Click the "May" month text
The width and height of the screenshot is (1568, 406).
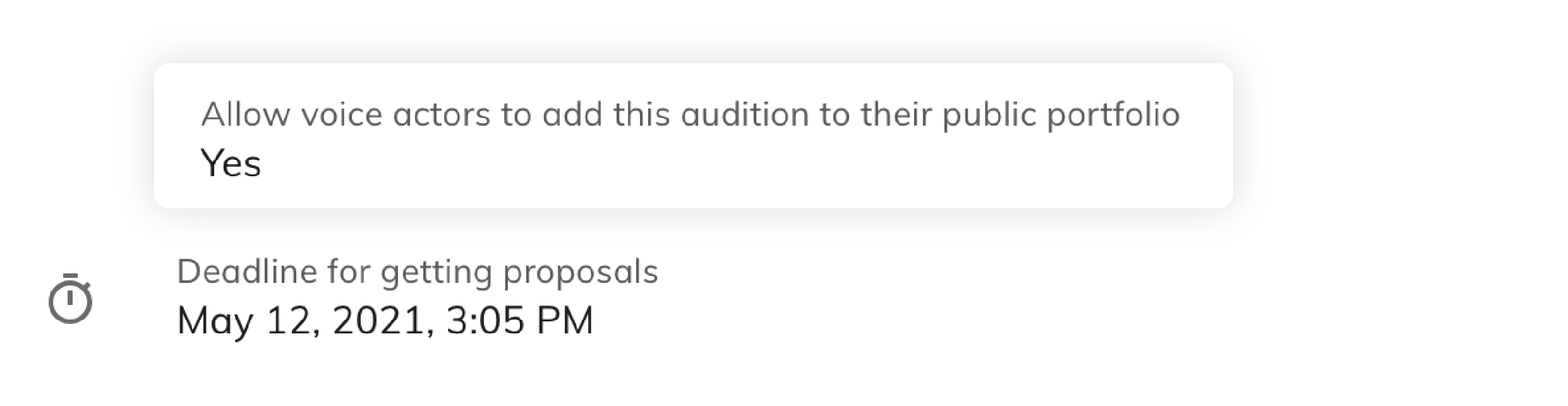(x=215, y=320)
